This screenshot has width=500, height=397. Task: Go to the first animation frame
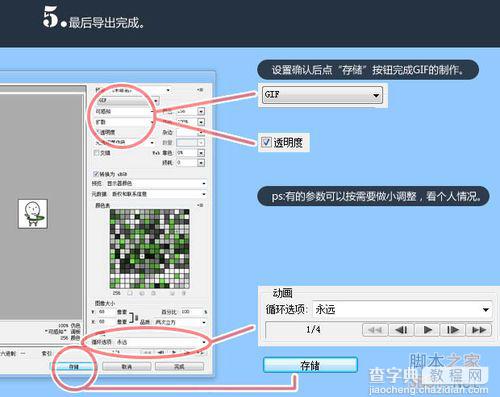375,330
